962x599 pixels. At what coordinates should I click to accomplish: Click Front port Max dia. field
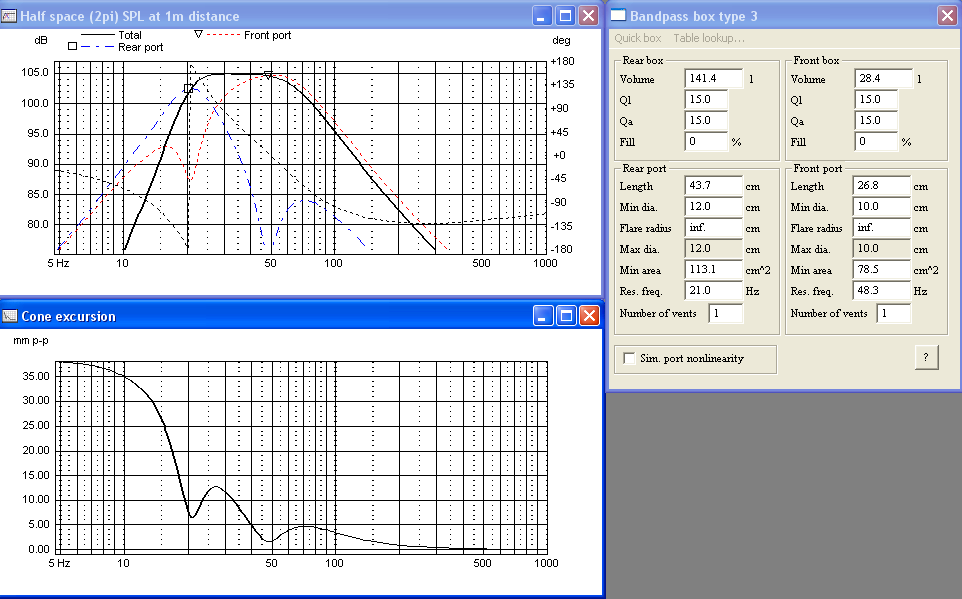[x=882, y=249]
